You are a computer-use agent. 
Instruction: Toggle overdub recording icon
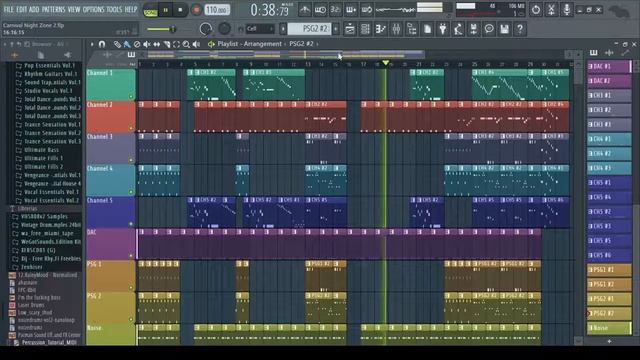click(x=351, y=10)
